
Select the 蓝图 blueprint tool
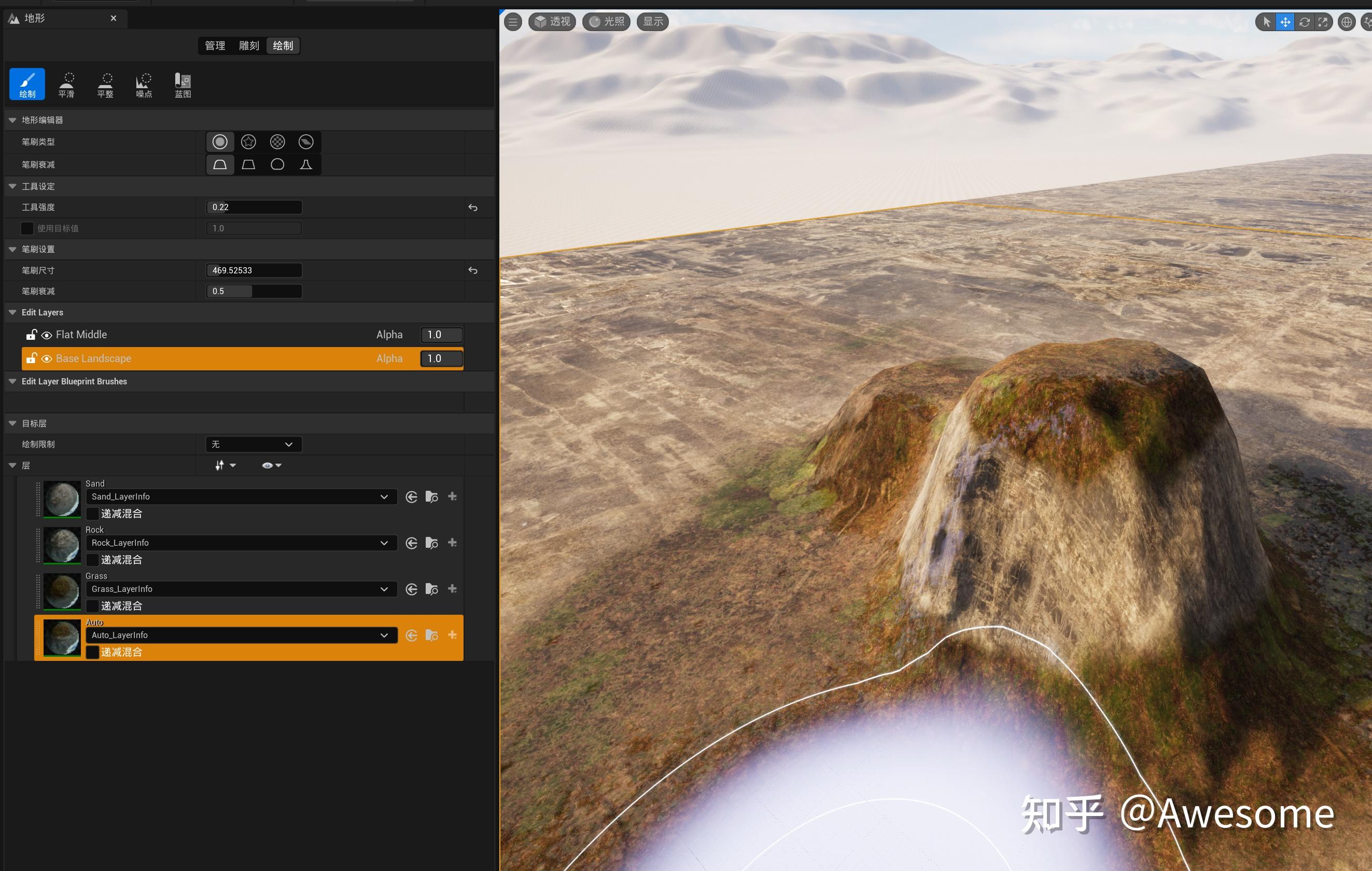pyautogui.click(x=183, y=84)
